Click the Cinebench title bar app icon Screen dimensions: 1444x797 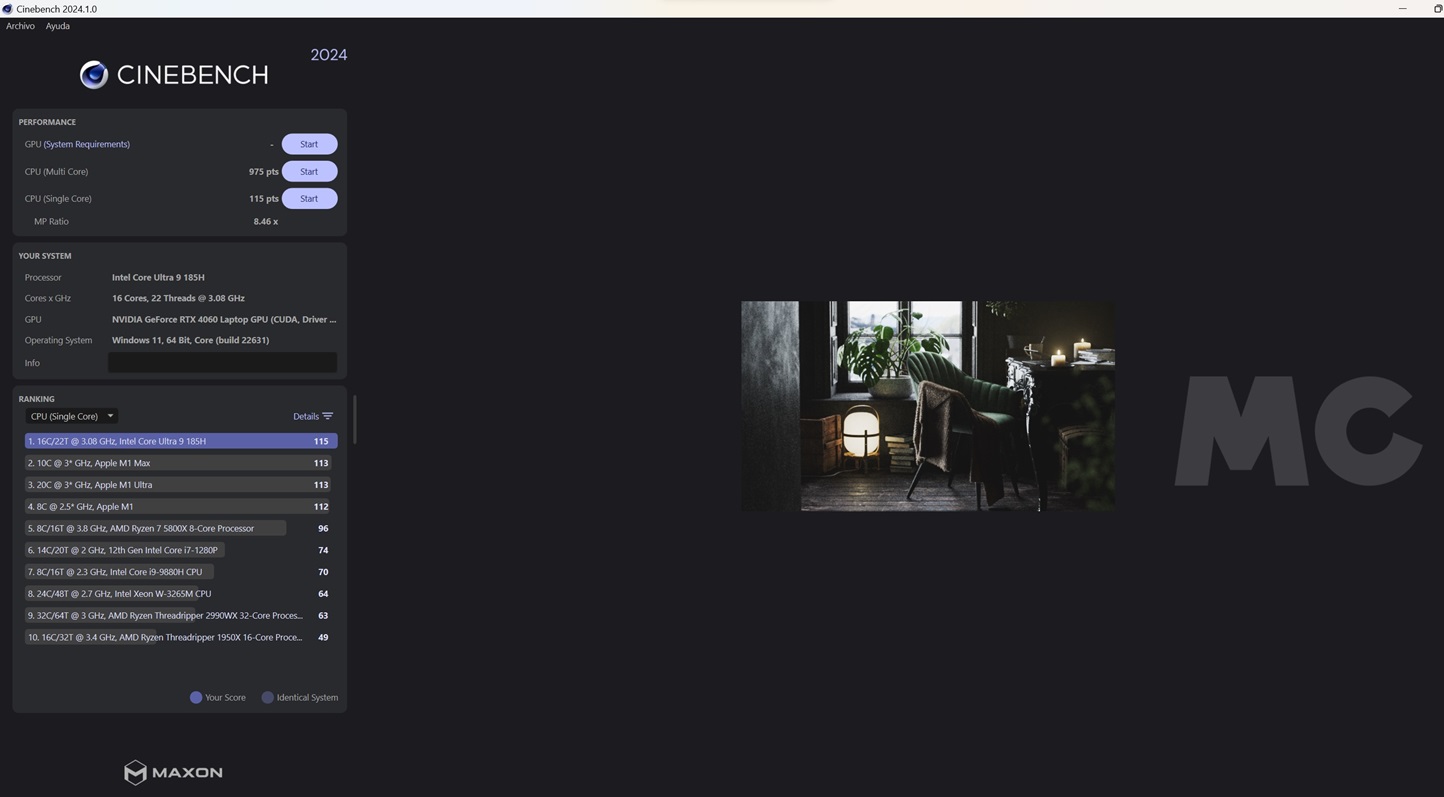[x=7, y=9]
